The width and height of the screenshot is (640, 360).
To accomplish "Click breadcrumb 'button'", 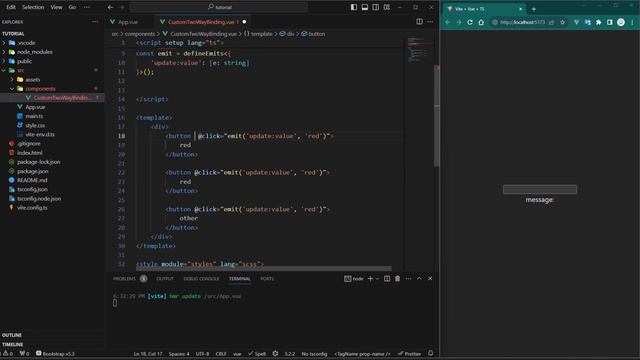I will pyautogui.click(x=317, y=34).
